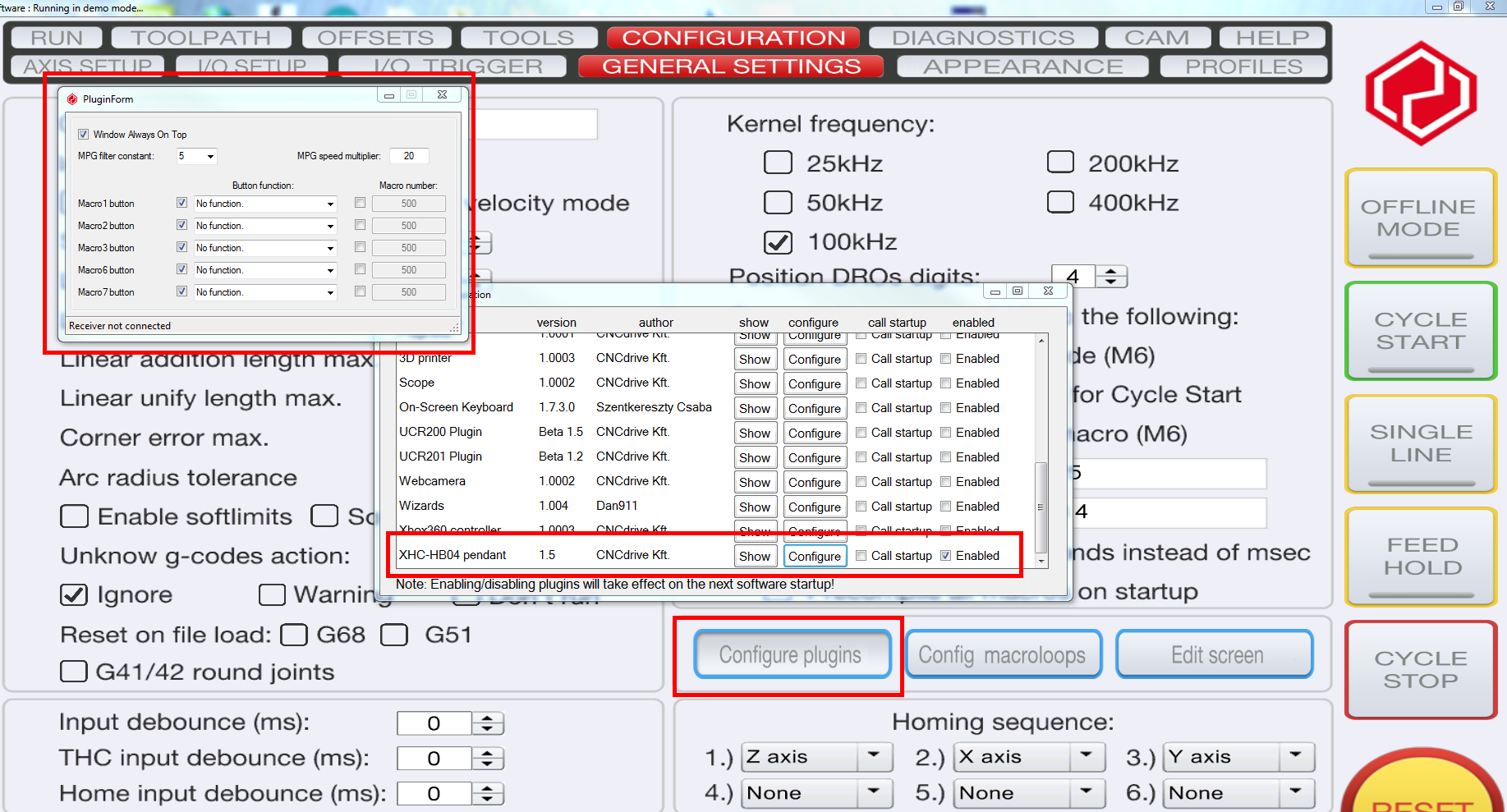This screenshot has height=812, width=1507.
Task: Click the CYCLE STOP button
Action: click(1421, 670)
